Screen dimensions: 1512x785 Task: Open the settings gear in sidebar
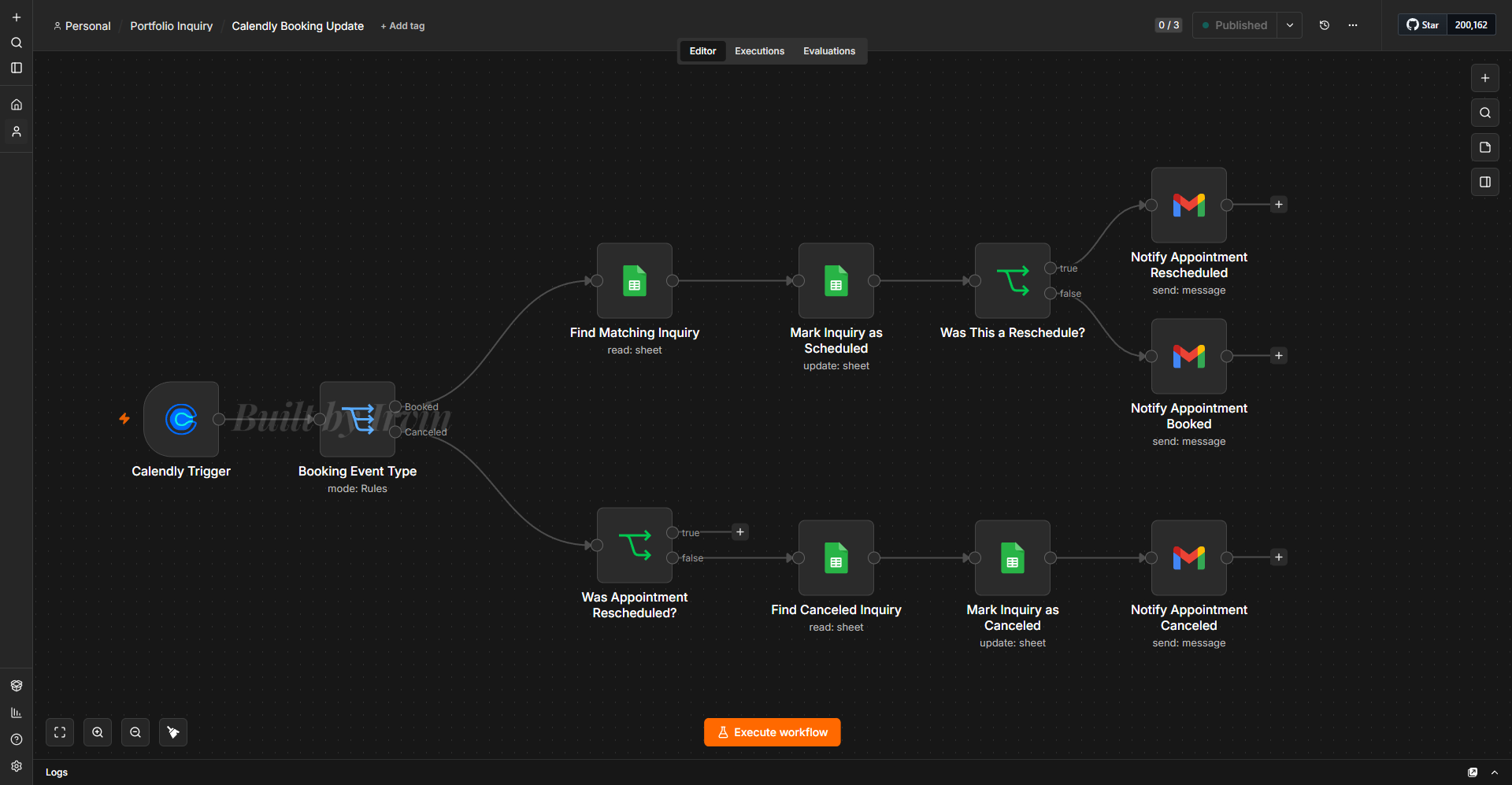pos(17,766)
